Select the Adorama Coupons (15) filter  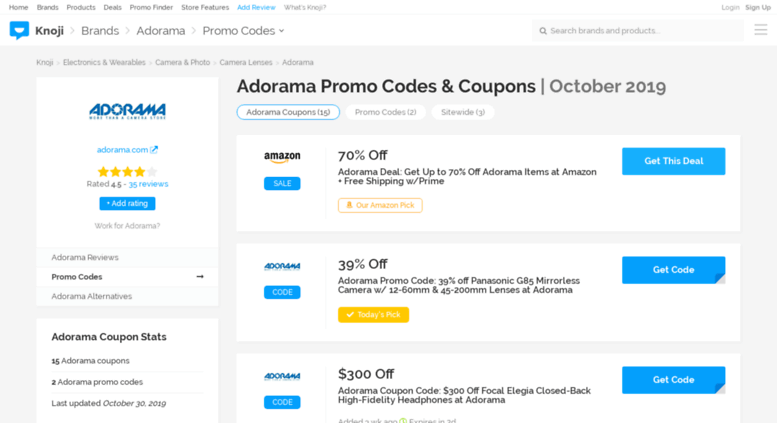coord(288,112)
